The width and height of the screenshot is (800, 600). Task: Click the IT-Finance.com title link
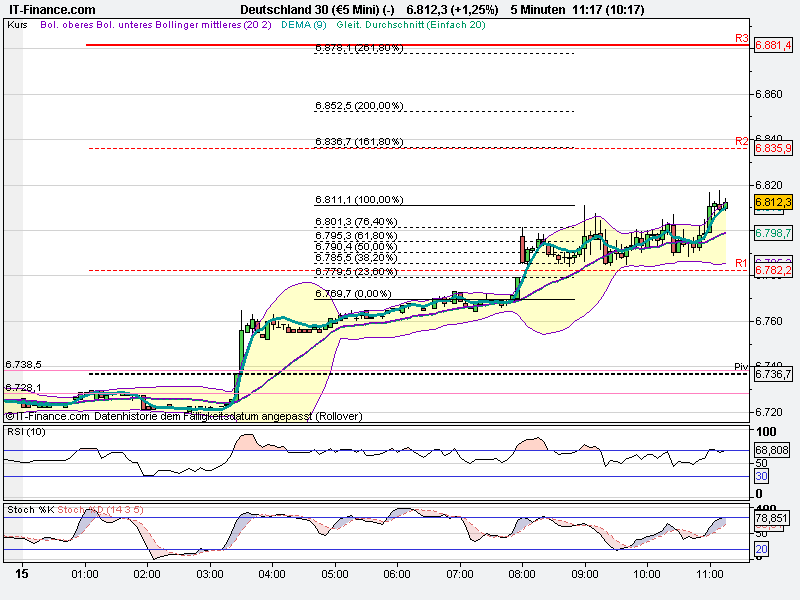pyautogui.click(x=51, y=9)
